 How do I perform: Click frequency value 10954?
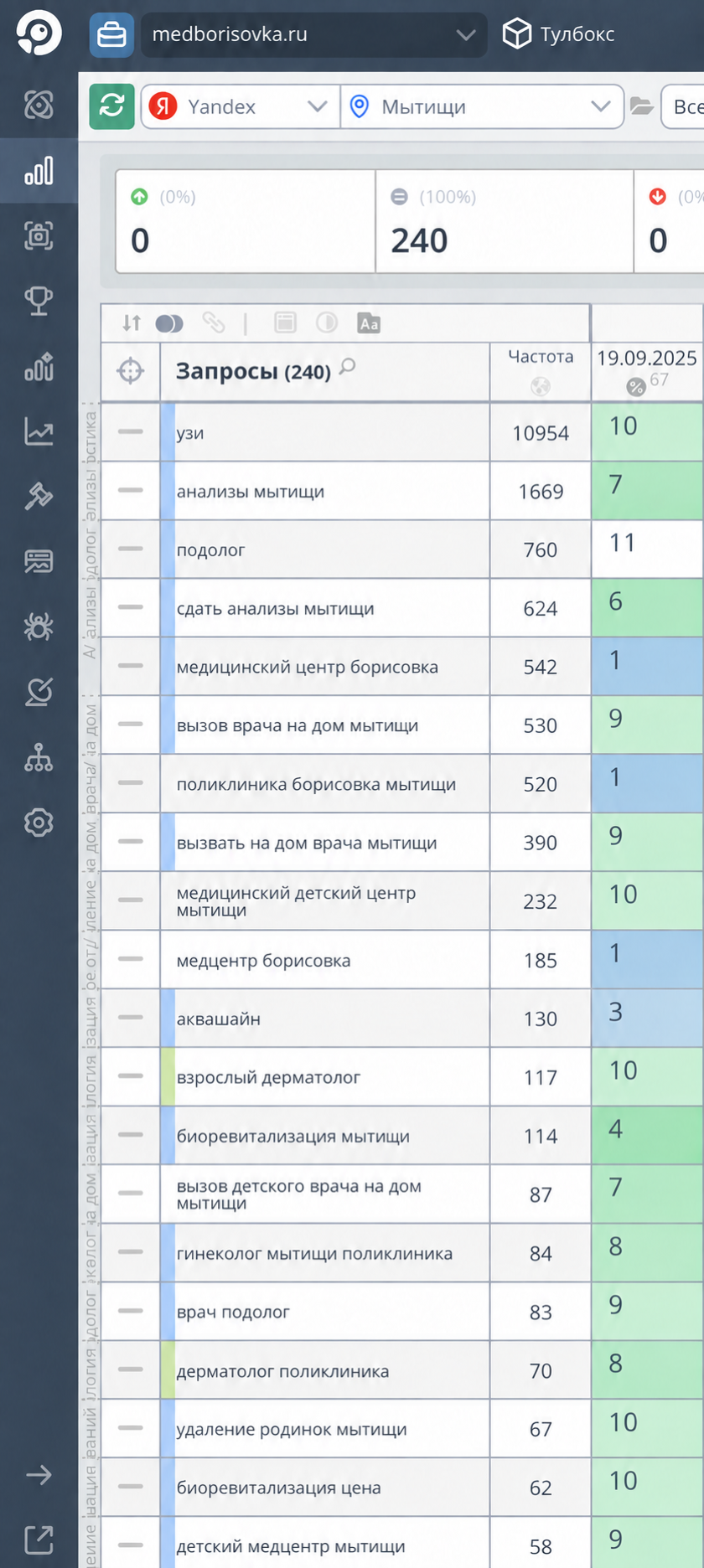click(541, 433)
